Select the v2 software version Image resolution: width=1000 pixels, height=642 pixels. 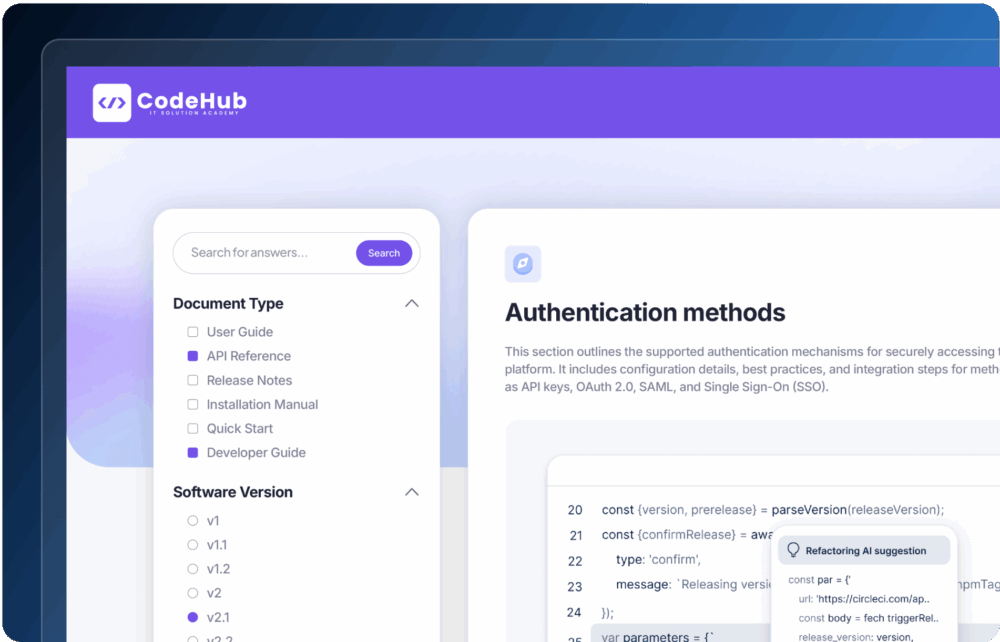click(192, 592)
